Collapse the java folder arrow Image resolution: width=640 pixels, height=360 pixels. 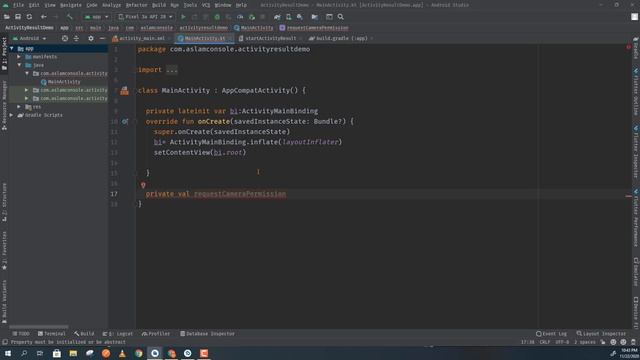pyautogui.click(x=19, y=65)
